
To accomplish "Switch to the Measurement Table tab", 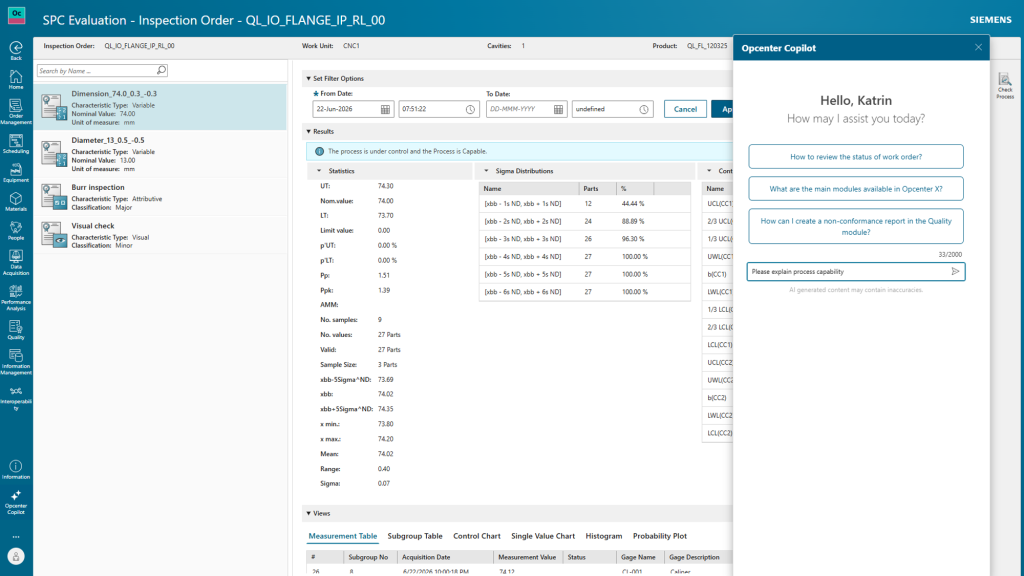I will (x=342, y=536).
